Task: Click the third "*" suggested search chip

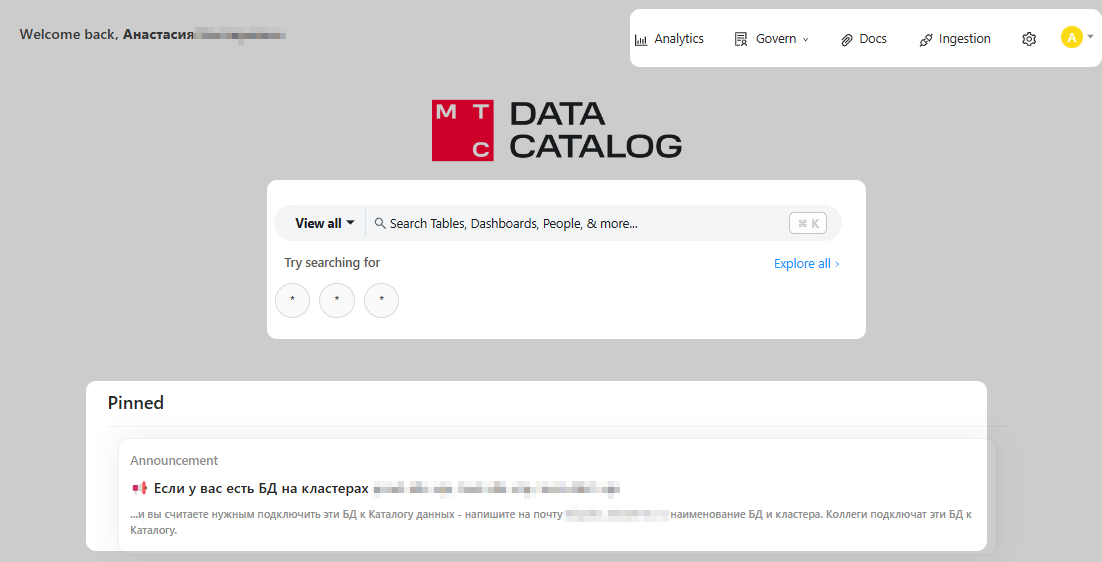Action: 381,300
